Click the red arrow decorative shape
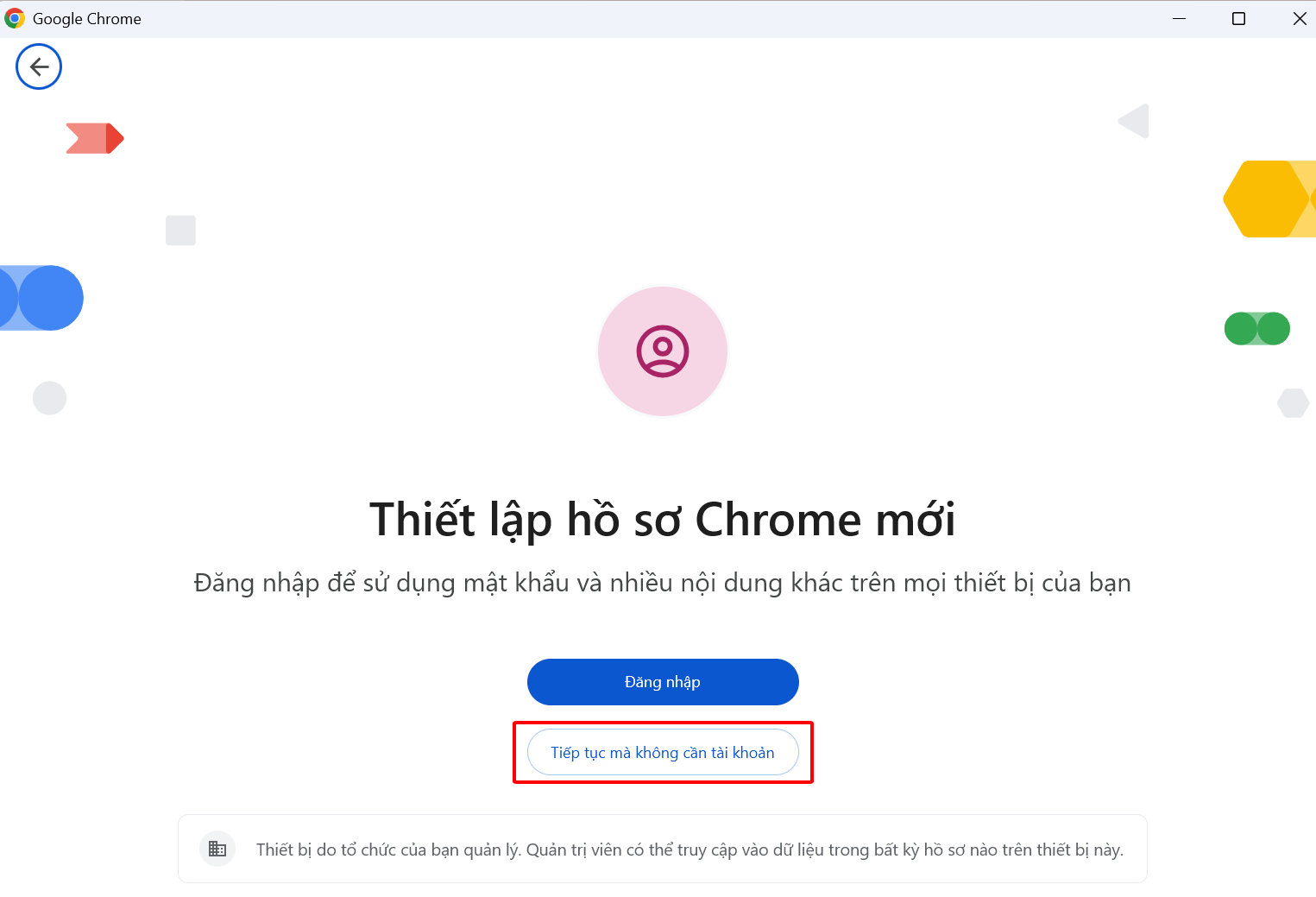Viewport: 1316px width, 897px height. 95,138
